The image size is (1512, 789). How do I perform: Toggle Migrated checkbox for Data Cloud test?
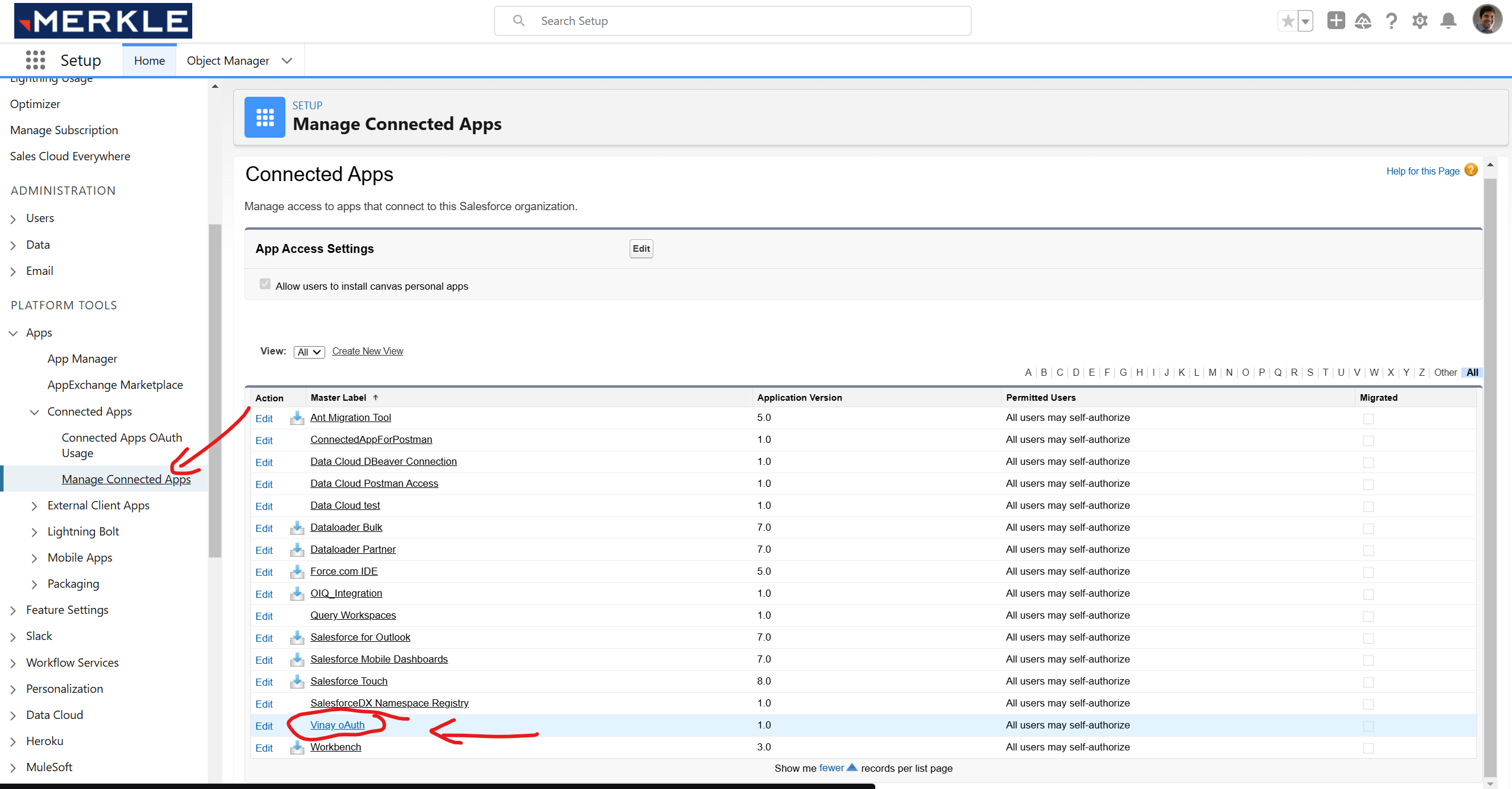point(1368,506)
